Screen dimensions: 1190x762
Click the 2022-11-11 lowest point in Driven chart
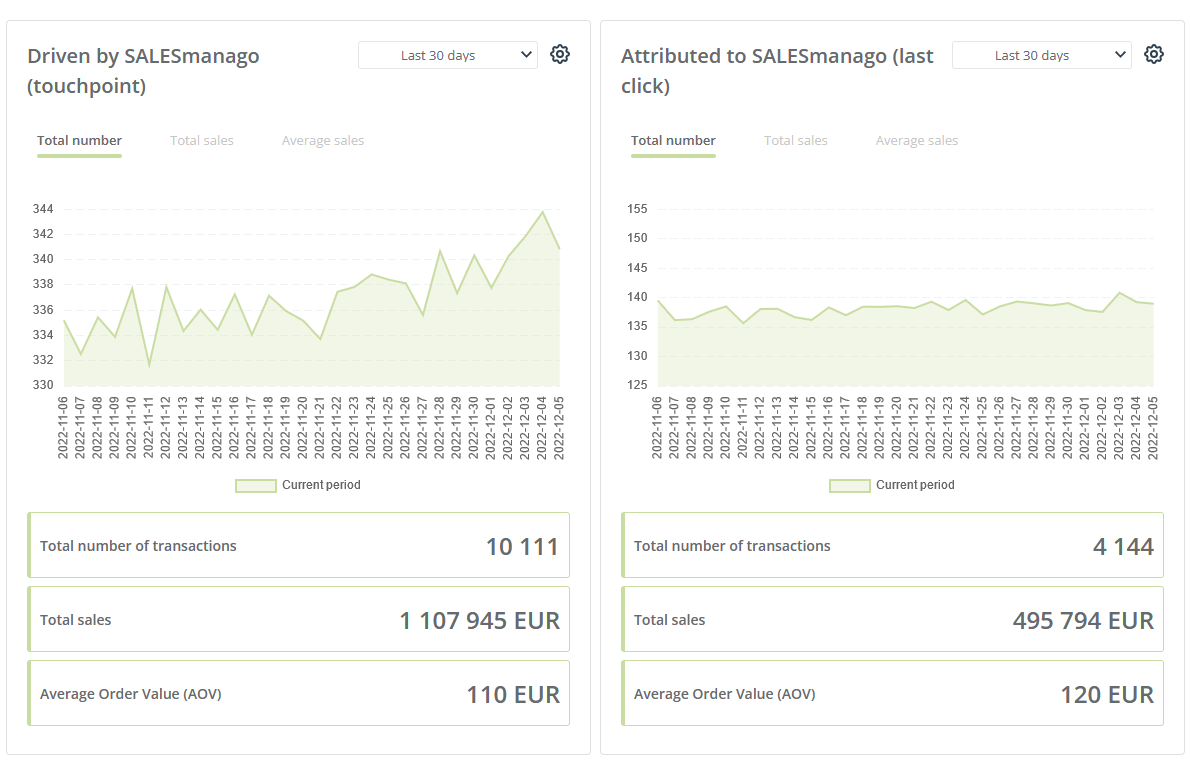(x=150, y=365)
